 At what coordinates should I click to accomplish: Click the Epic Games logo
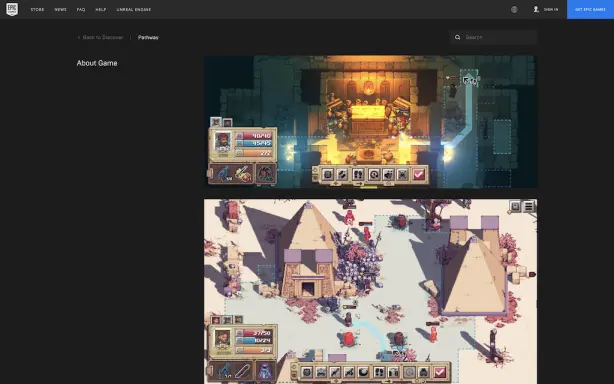tap(12, 9)
